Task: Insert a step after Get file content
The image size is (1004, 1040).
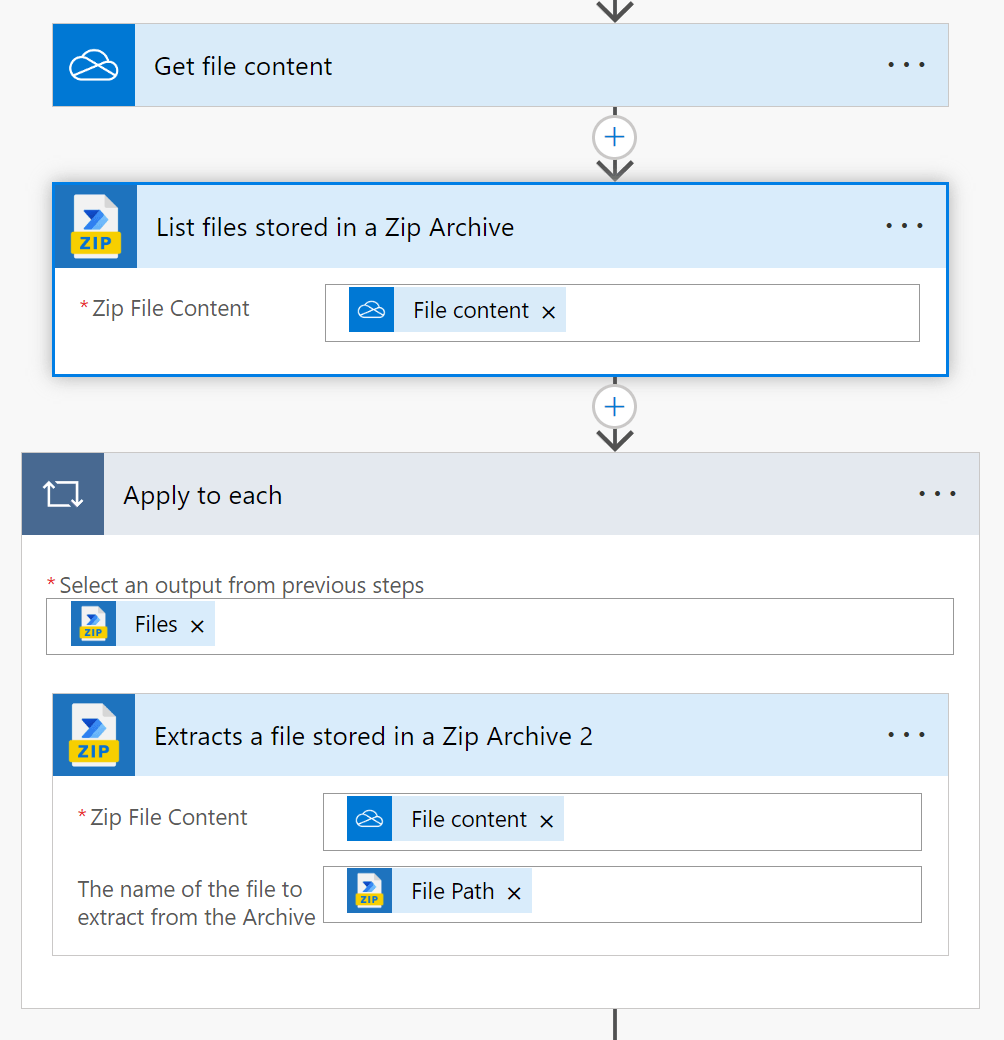Action: (613, 137)
